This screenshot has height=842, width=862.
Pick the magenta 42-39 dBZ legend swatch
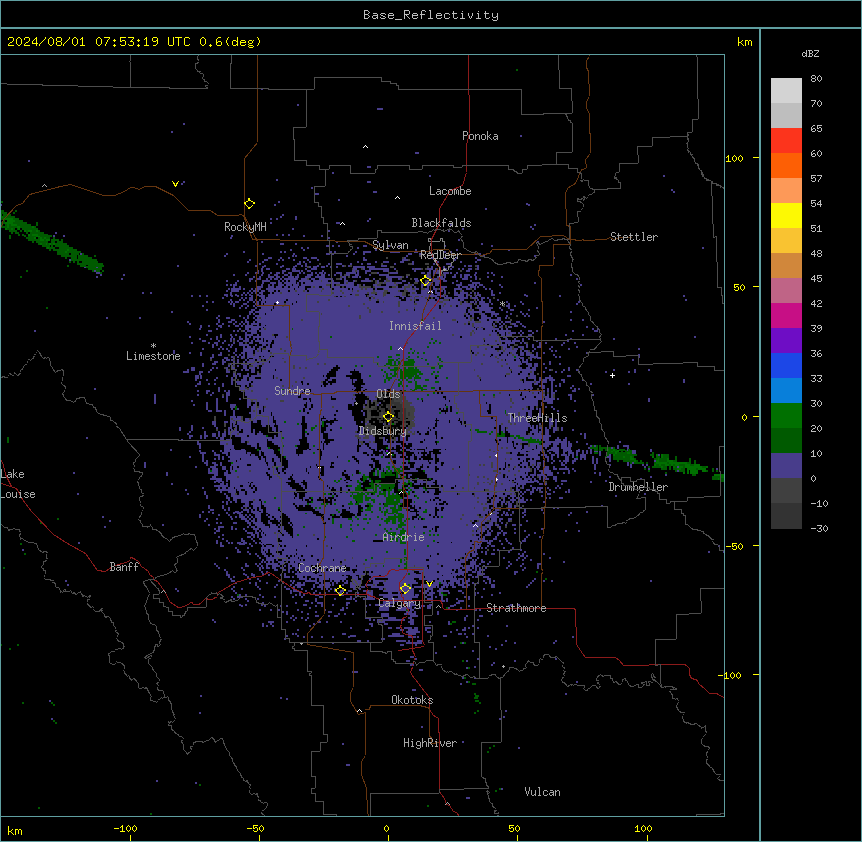[x=786, y=316]
